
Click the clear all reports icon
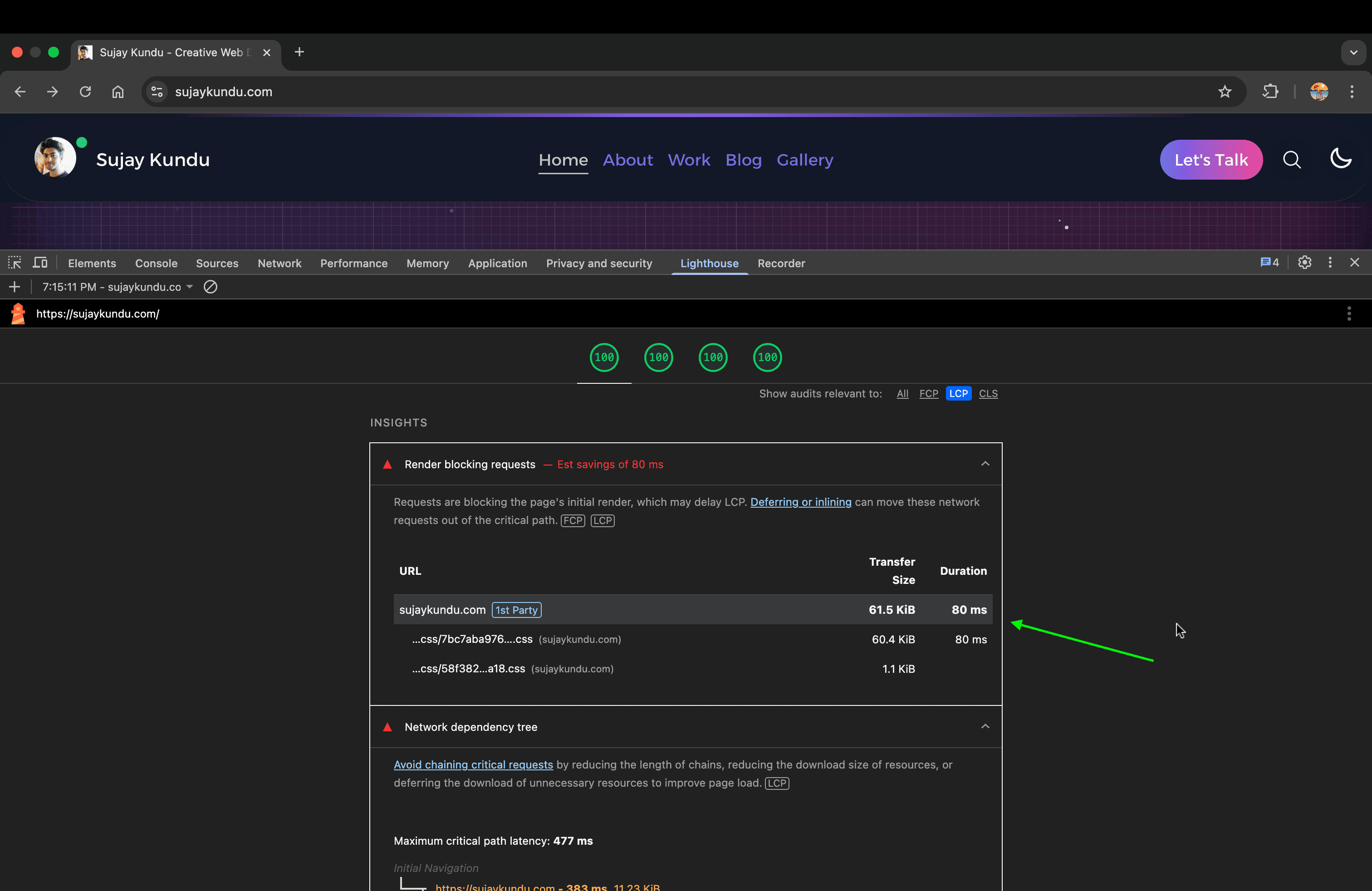tap(211, 287)
